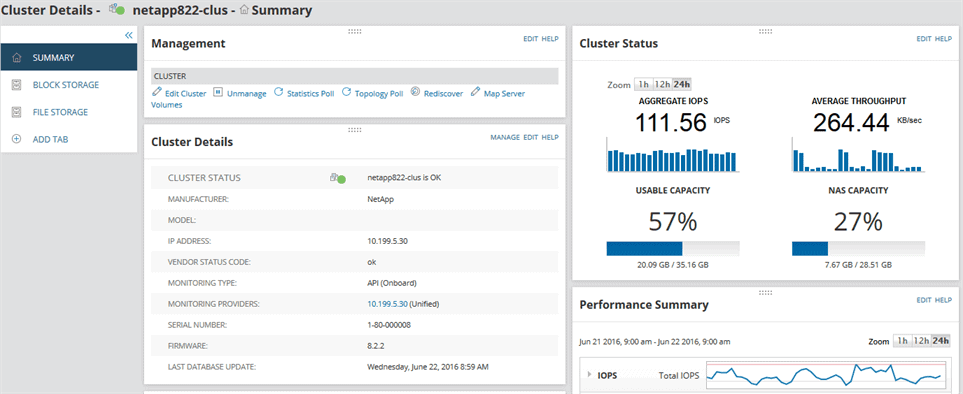Click the cluster status icon in page title
This screenshot has width=963, height=394.
pos(117,10)
